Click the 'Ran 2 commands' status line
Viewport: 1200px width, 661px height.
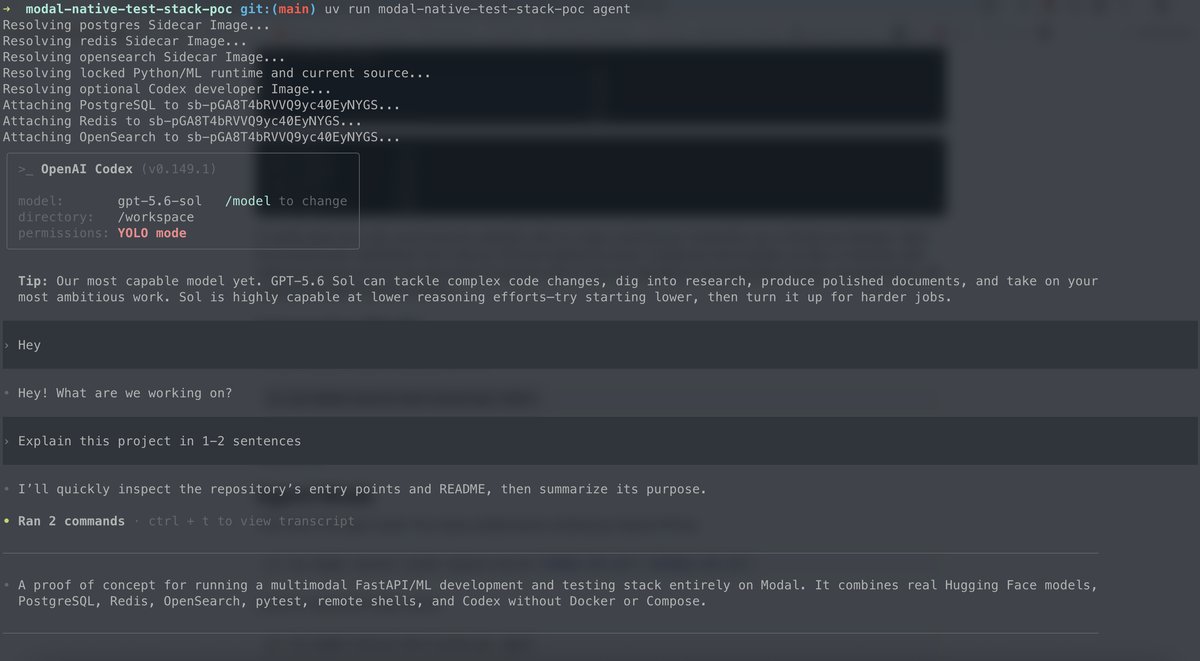[x=71, y=521]
